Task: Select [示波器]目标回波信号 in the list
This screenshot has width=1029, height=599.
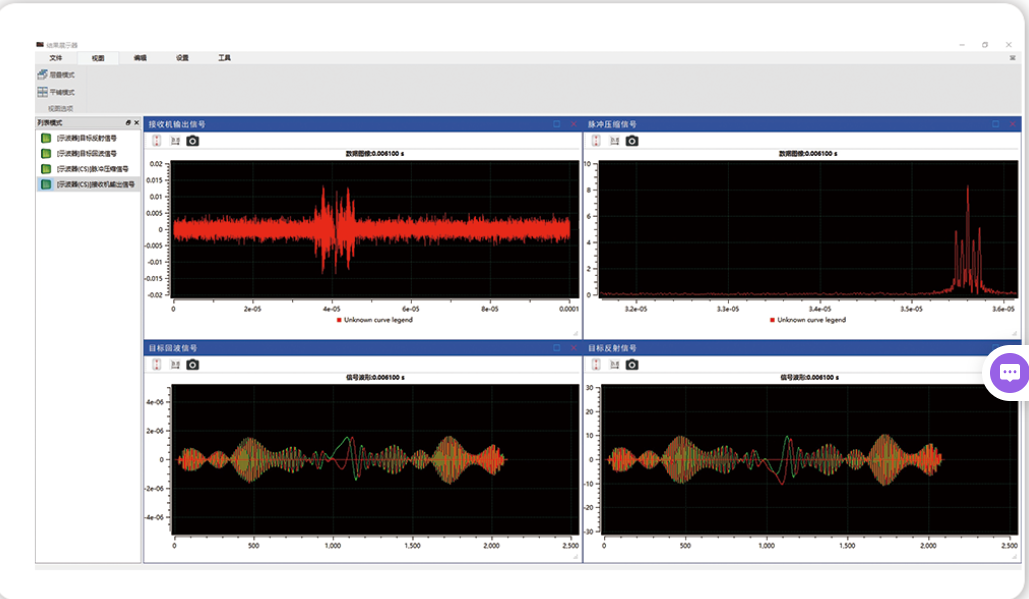Action: [x=88, y=154]
